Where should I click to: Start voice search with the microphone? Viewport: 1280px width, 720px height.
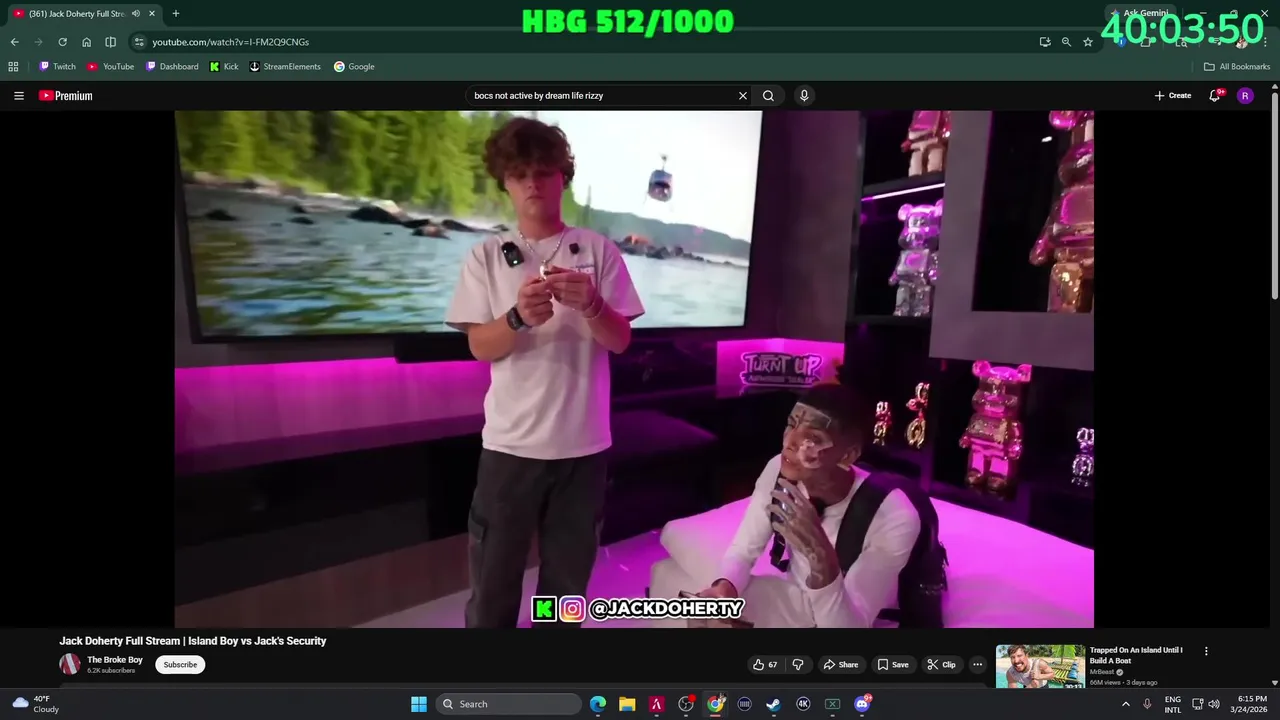[804, 96]
